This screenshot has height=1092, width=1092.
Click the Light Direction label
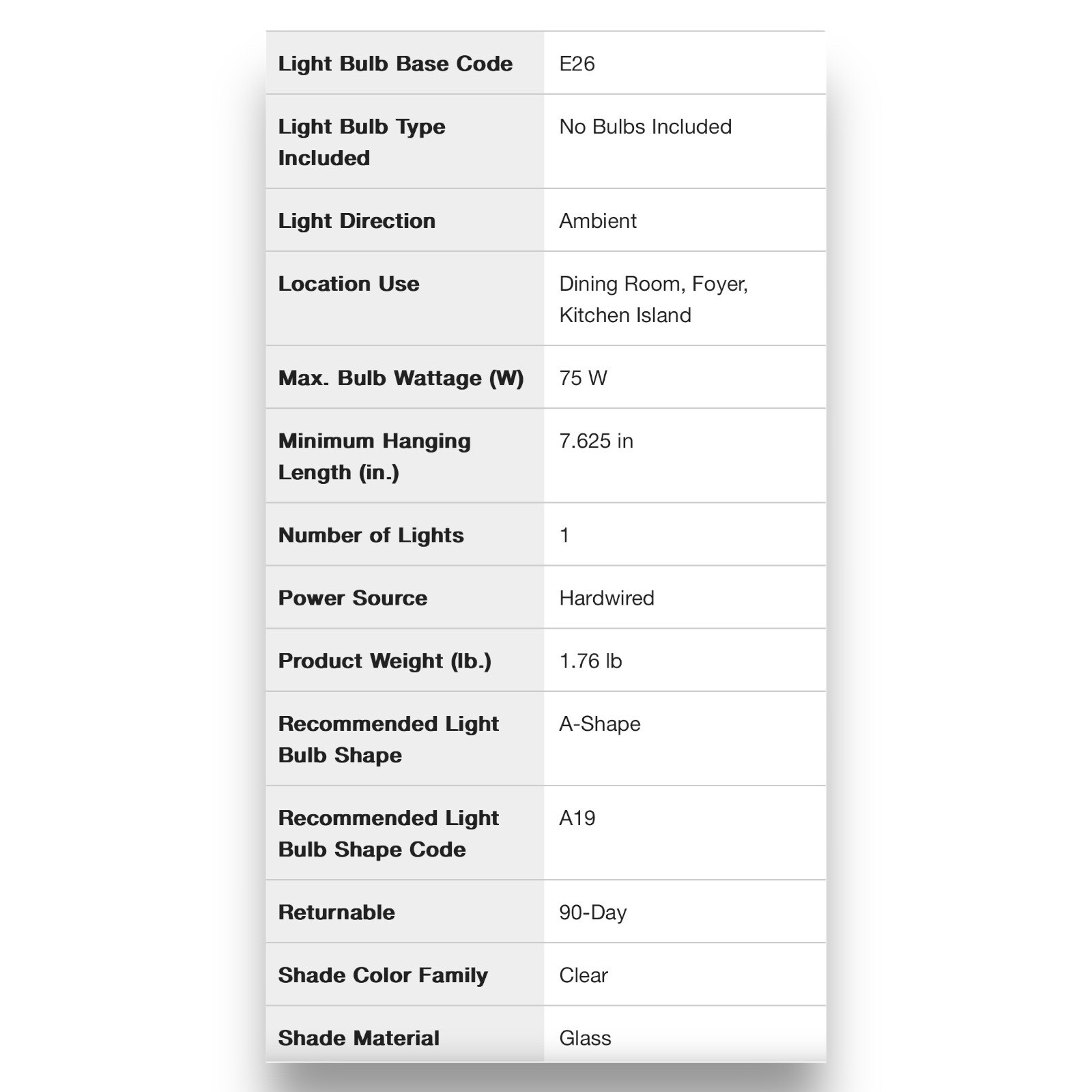(356, 221)
